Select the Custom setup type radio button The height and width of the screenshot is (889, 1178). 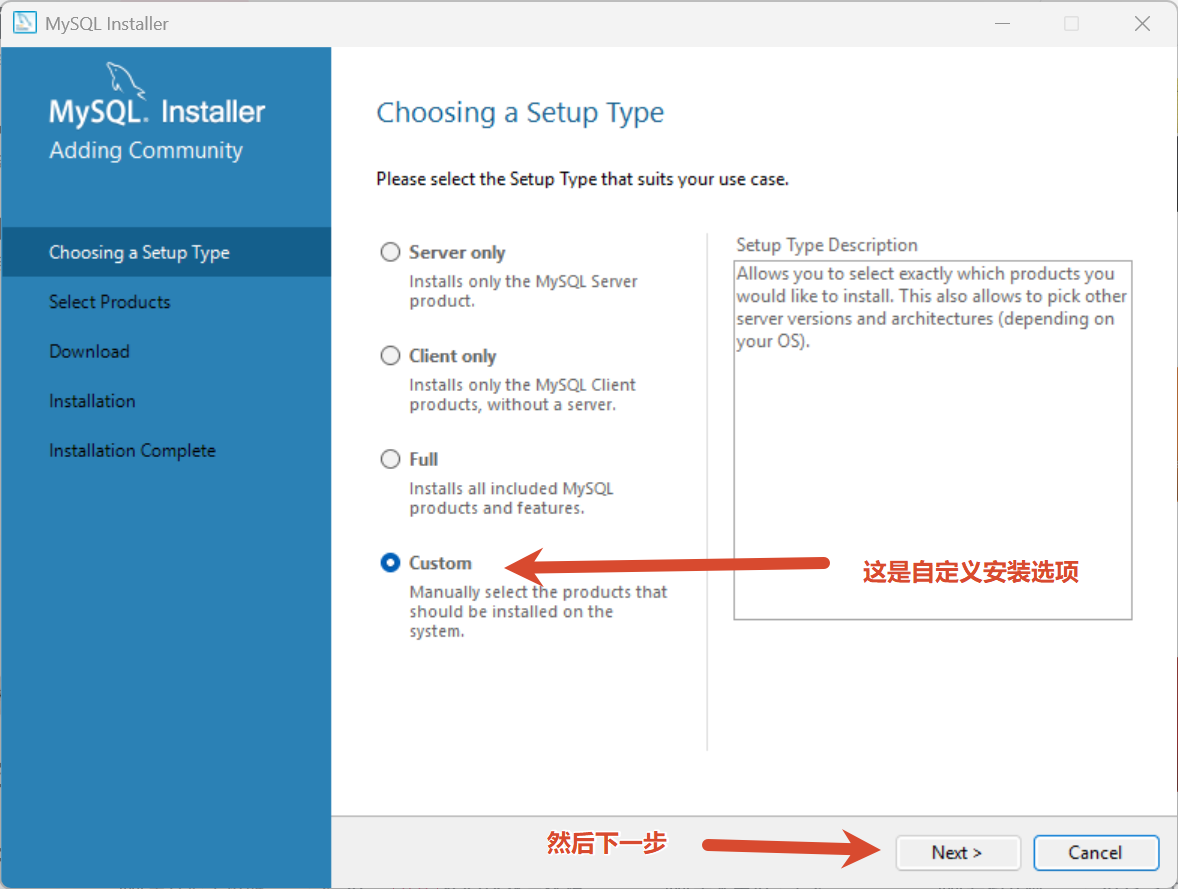click(390, 563)
